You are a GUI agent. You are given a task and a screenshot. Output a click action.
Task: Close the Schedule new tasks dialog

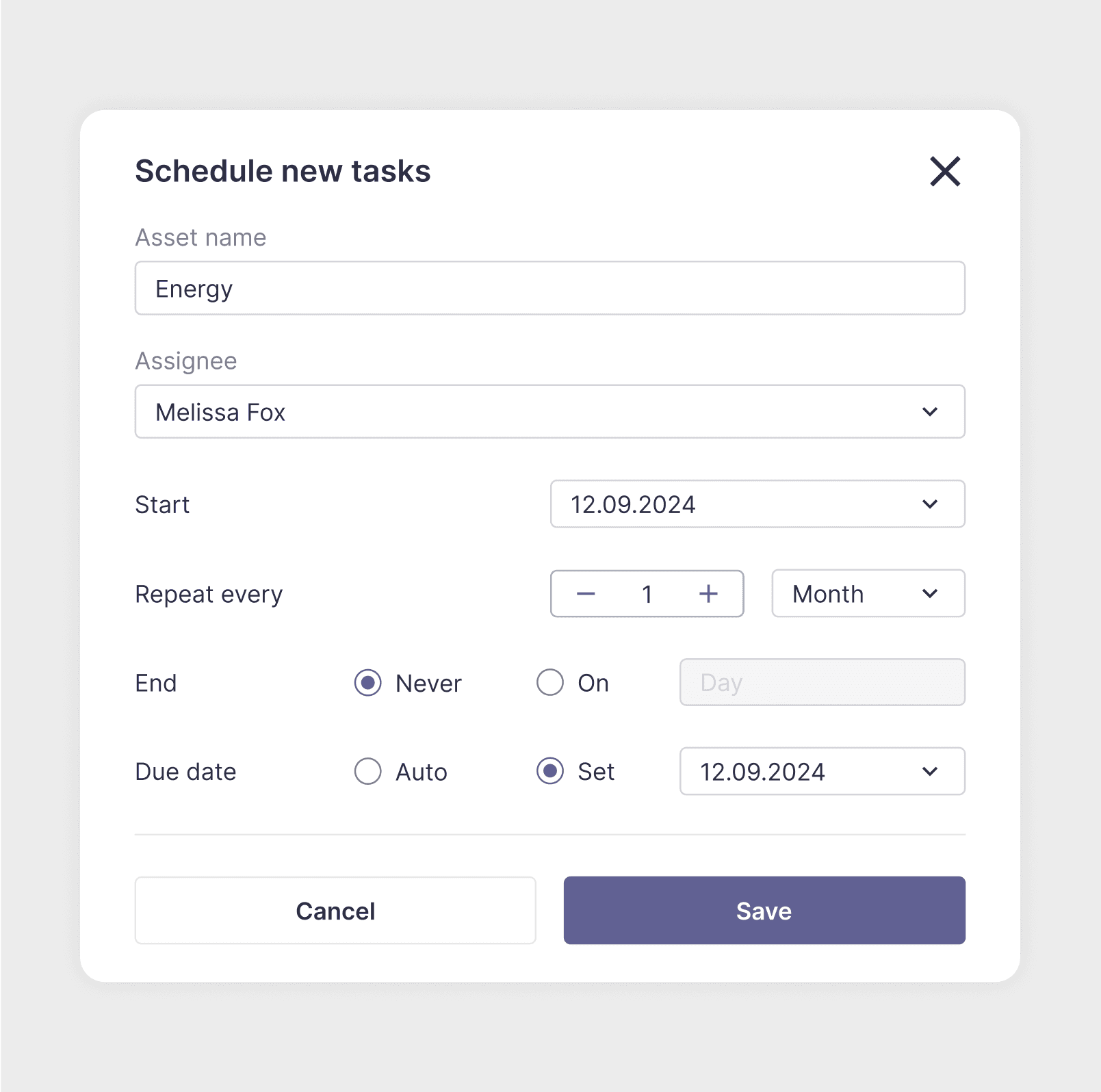945,172
